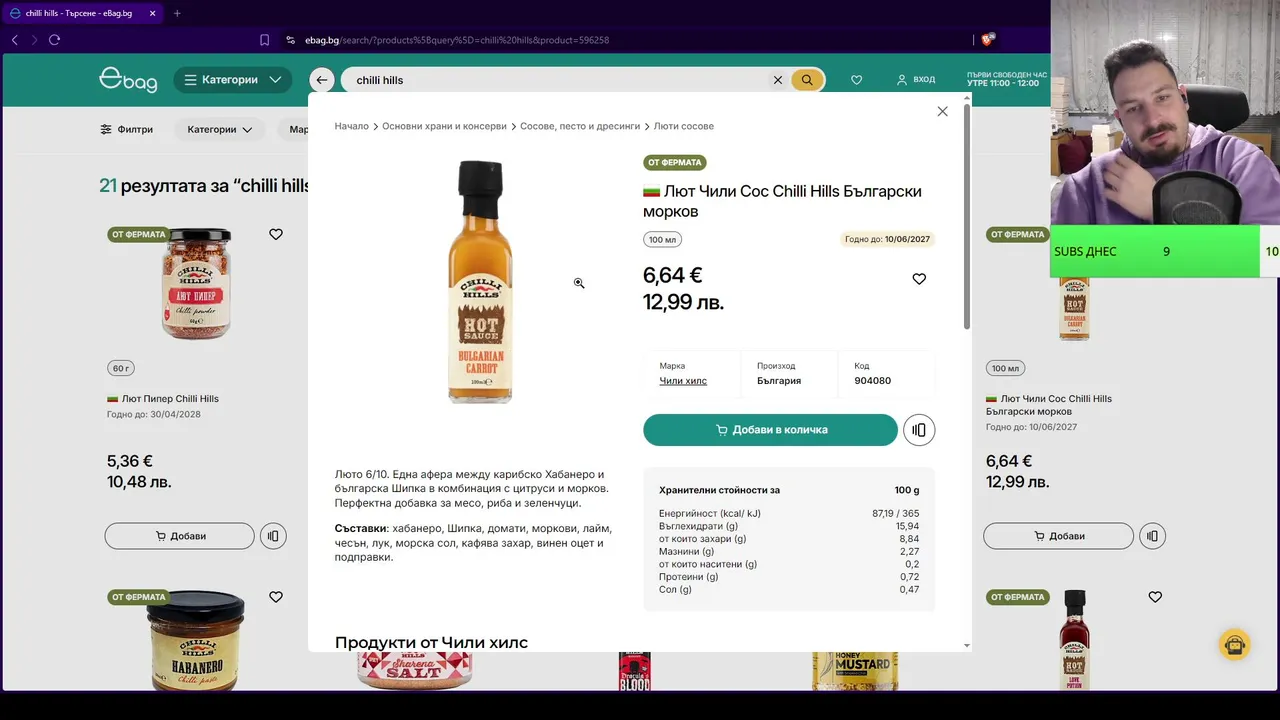Open the Филтри filter panel
This screenshot has height=720, width=1280.
127,129
